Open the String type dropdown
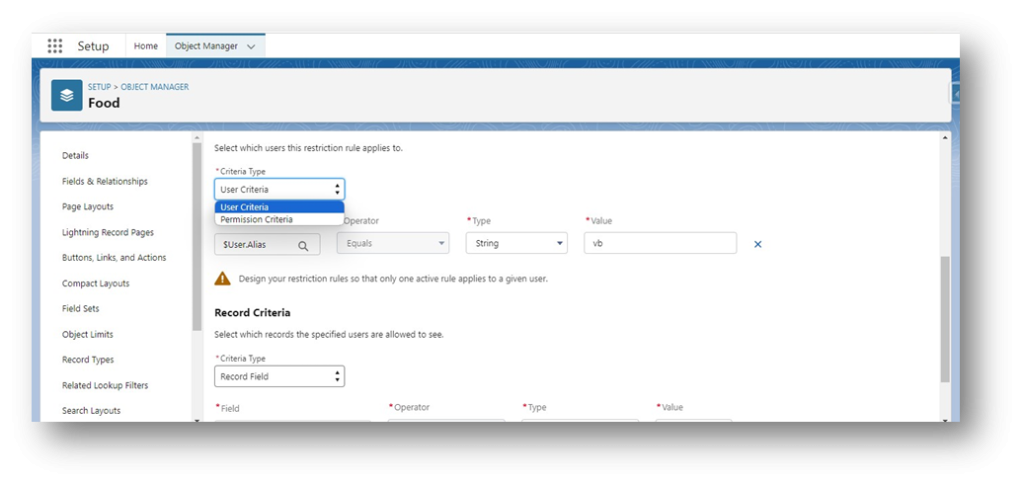Image resolution: width=1024 pixels, height=486 pixels. pos(517,244)
